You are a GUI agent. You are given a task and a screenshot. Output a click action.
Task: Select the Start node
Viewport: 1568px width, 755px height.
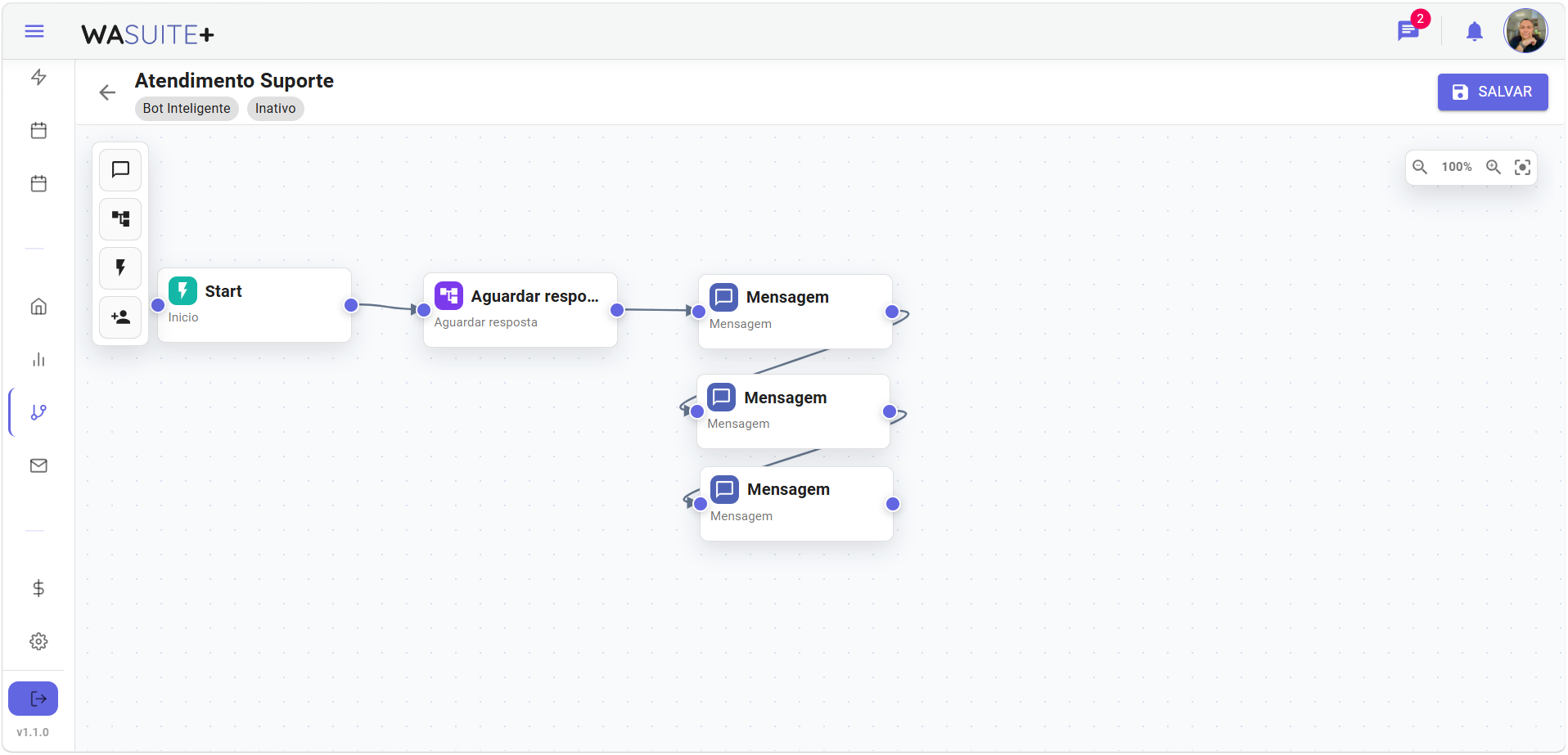pos(255,305)
